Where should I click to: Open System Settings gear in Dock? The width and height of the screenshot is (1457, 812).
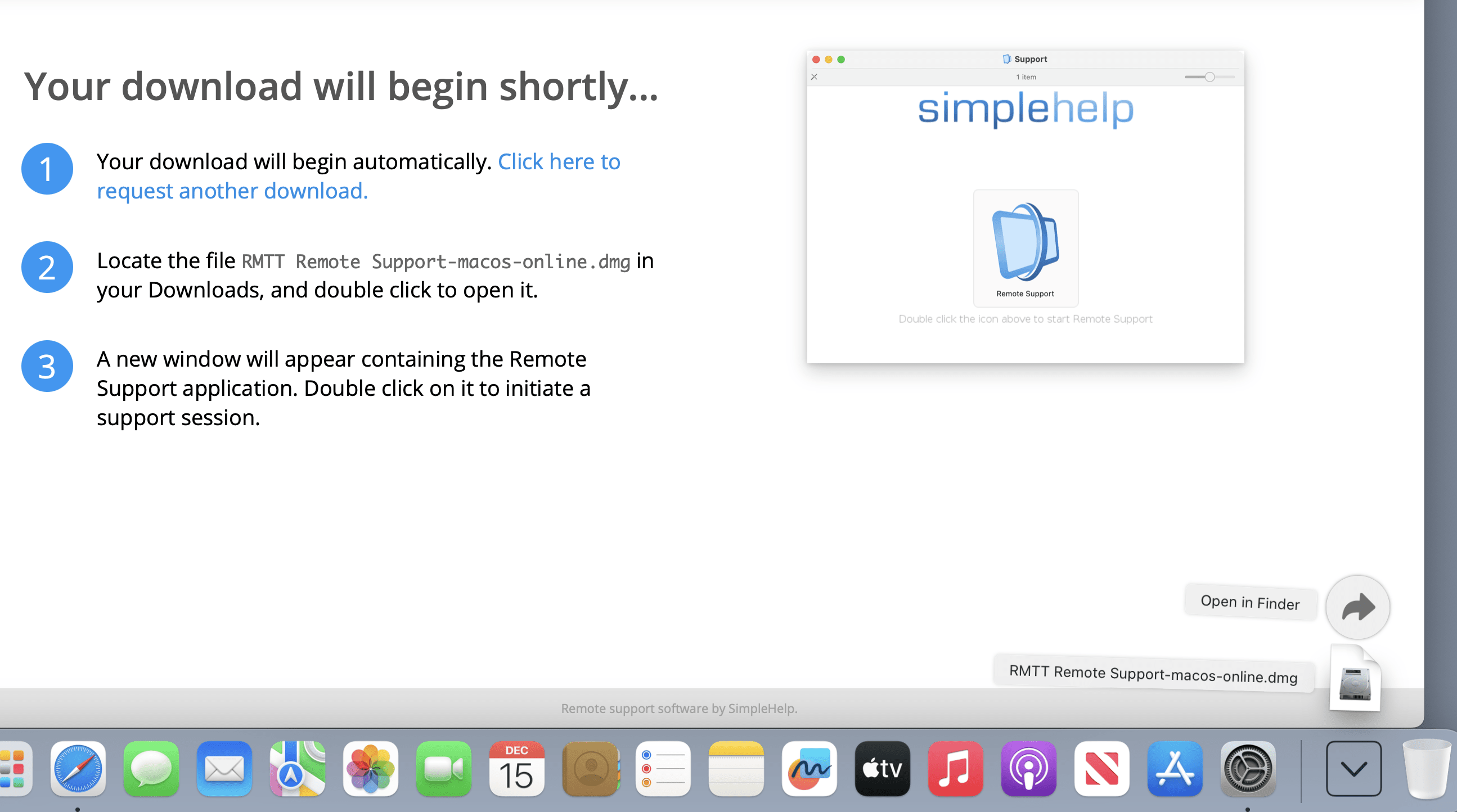tap(1248, 769)
